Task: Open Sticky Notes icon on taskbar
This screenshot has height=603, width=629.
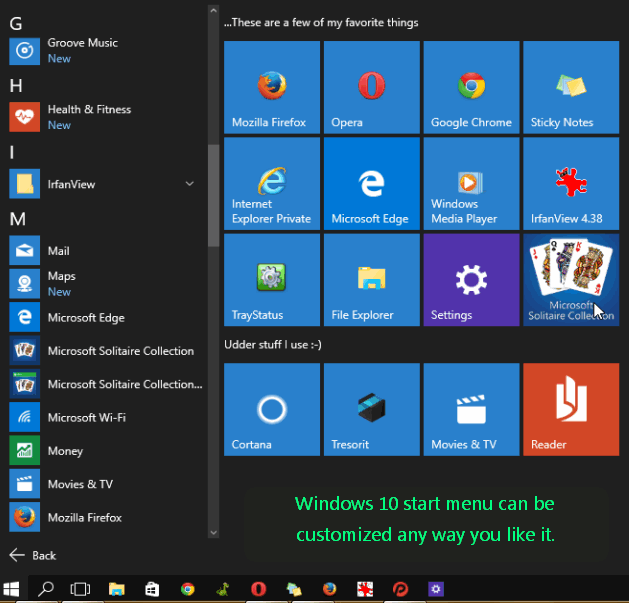Action: pos(294,589)
